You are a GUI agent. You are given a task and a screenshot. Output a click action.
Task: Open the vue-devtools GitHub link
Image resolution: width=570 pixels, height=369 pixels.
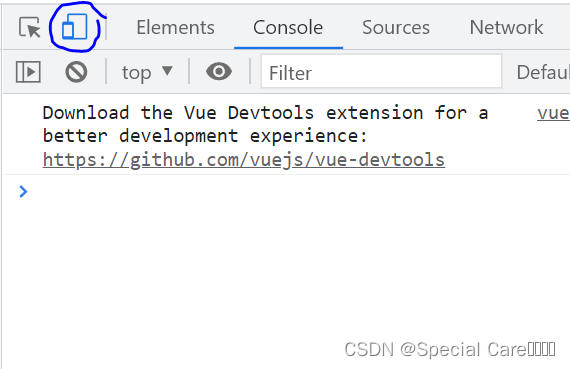[x=244, y=160]
